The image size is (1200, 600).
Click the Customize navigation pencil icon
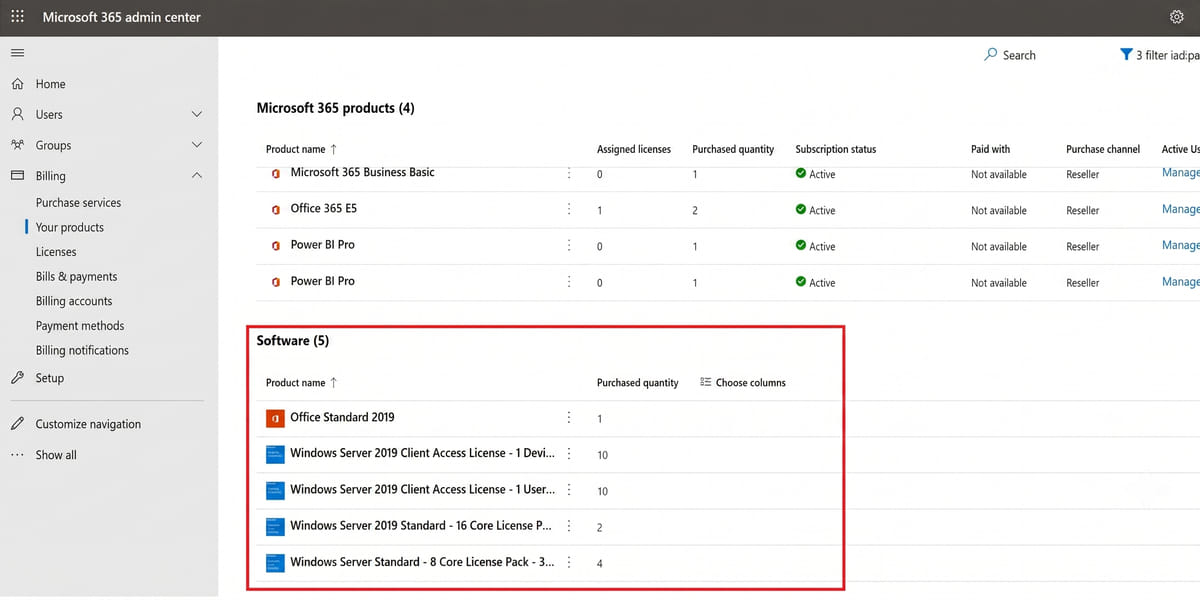(x=17, y=424)
